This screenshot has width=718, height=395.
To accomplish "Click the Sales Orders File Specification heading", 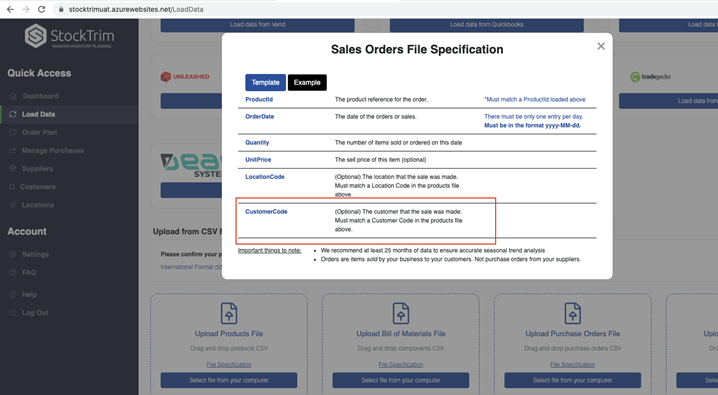I will click(417, 49).
